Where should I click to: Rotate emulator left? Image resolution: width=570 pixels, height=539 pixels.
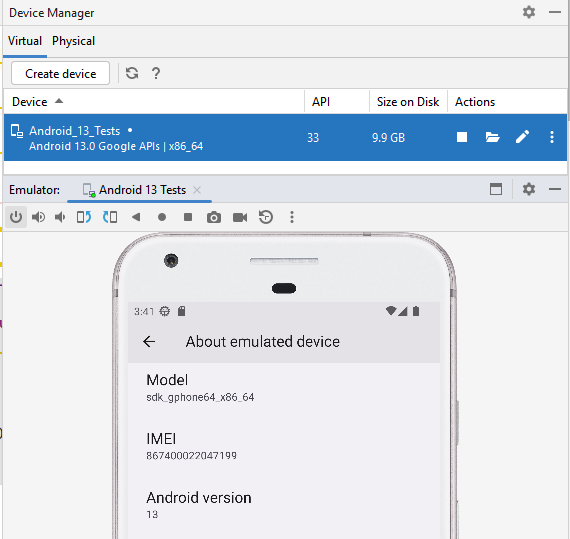[84, 217]
